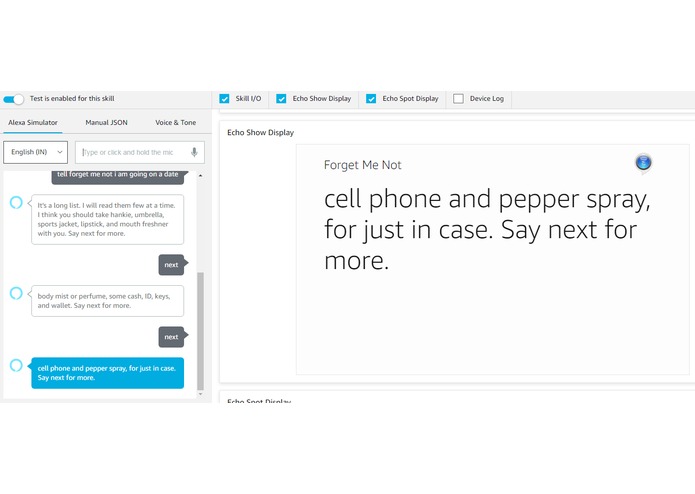
Task: Open the English (IN) language dropdown
Action: tap(35, 152)
